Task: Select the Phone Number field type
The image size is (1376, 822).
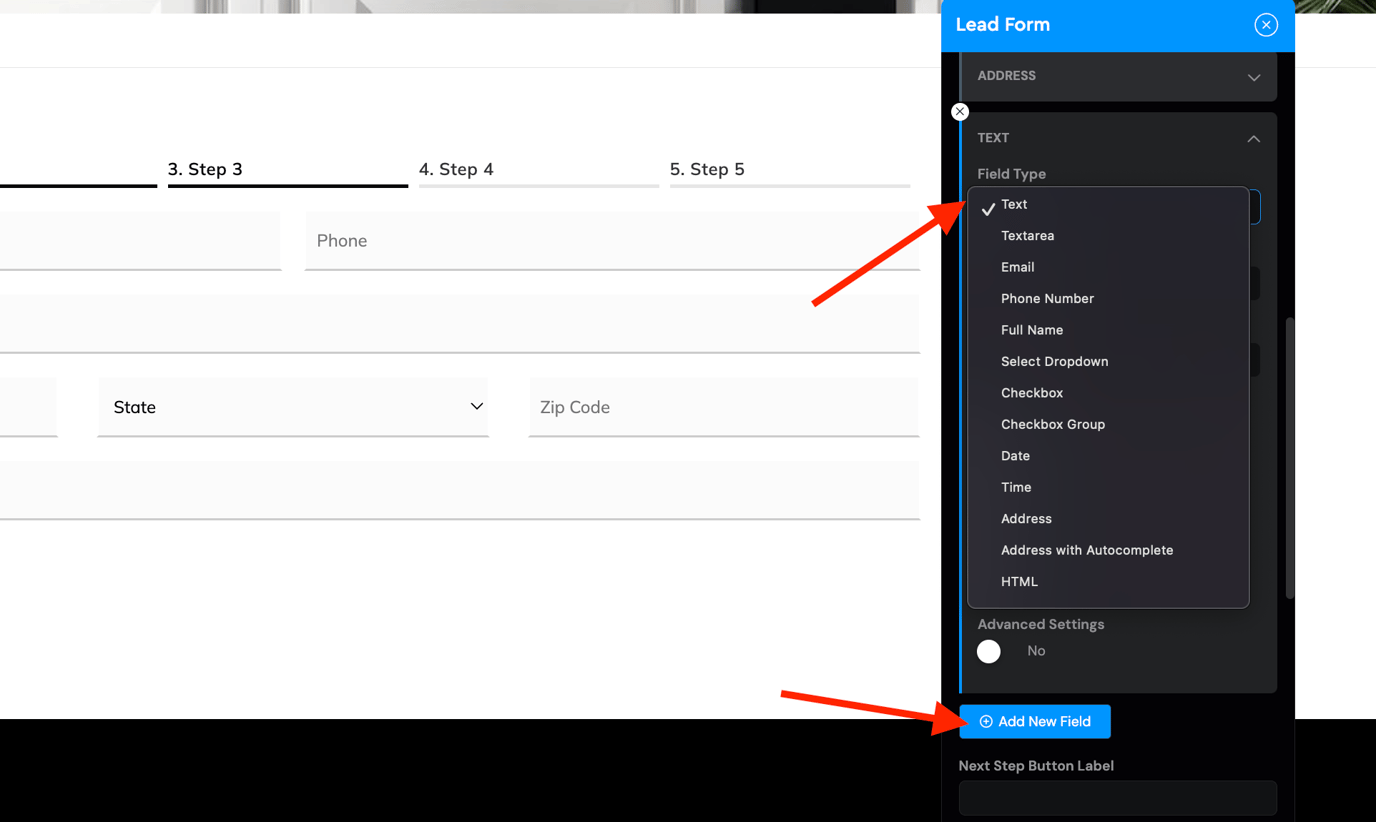Action: coord(1047,298)
